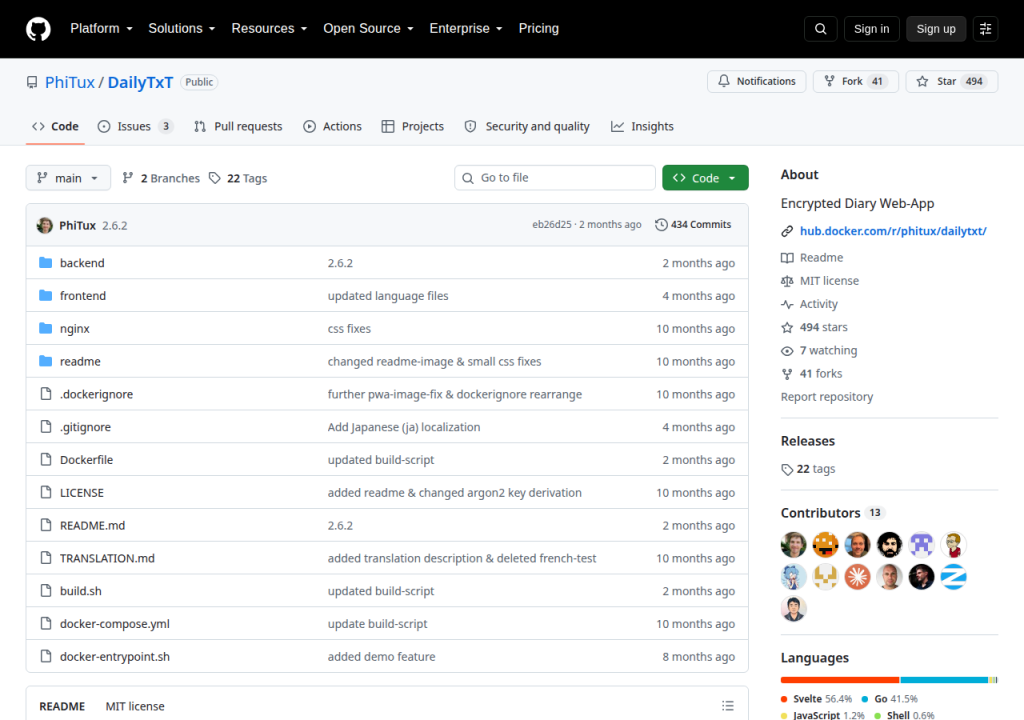Open commit 'Add Japanese (ja) localization'
The height and width of the screenshot is (720, 1024).
(x=404, y=427)
